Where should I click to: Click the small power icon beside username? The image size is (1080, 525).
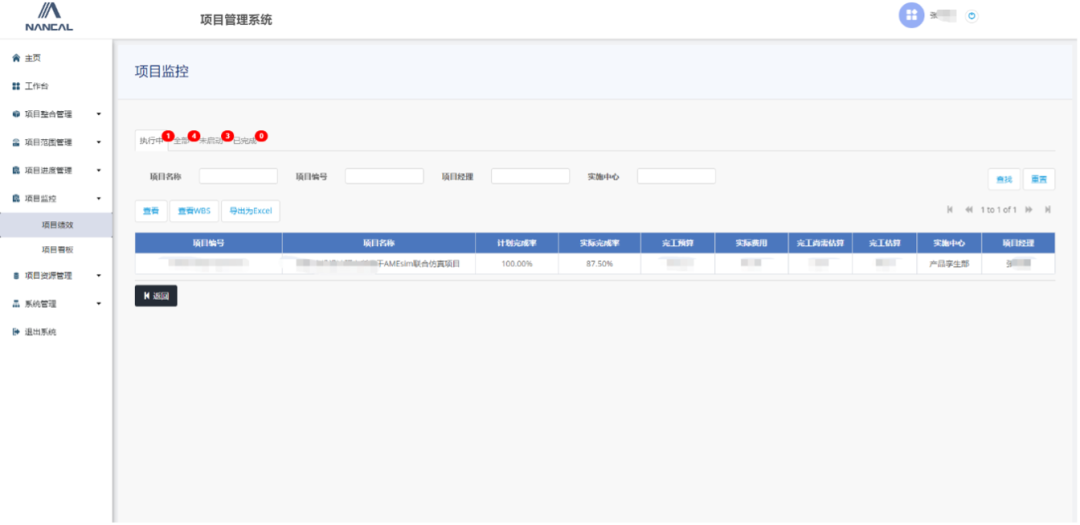(971, 16)
